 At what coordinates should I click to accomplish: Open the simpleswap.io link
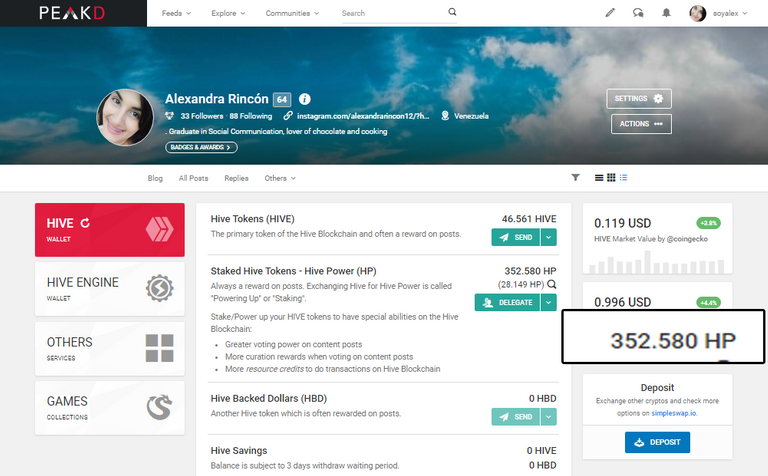pyautogui.click(x=673, y=413)
